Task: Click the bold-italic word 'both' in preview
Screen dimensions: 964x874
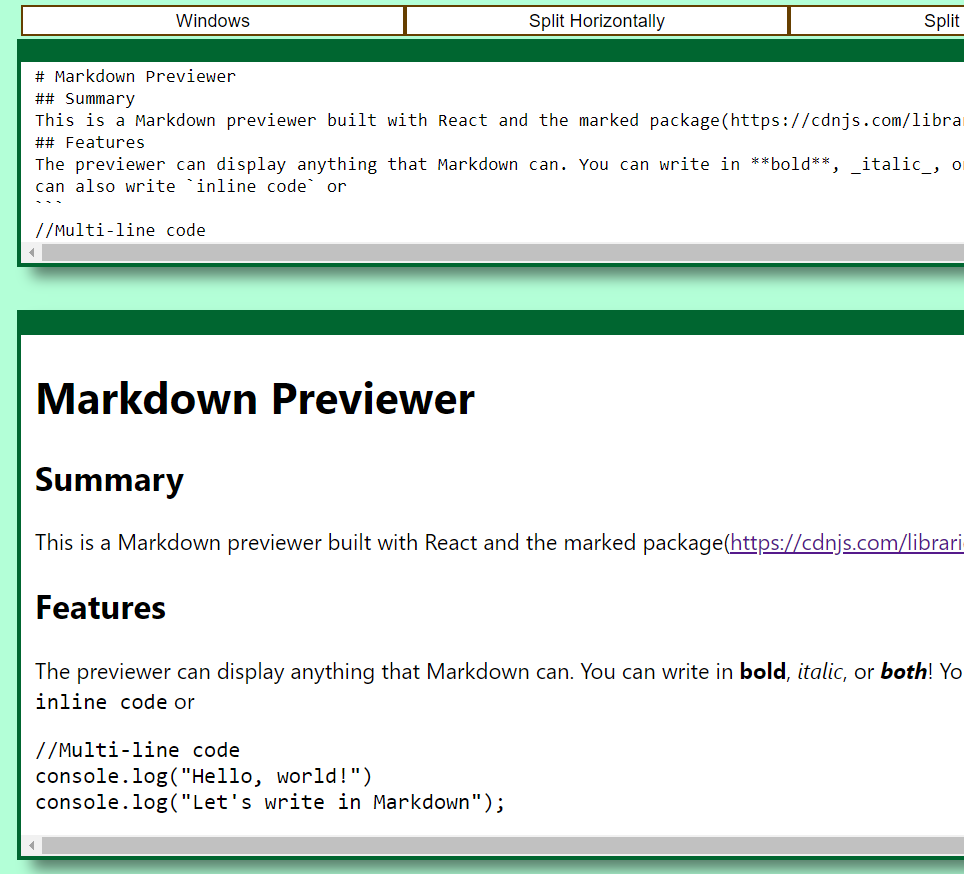Action: click(904, 672)
